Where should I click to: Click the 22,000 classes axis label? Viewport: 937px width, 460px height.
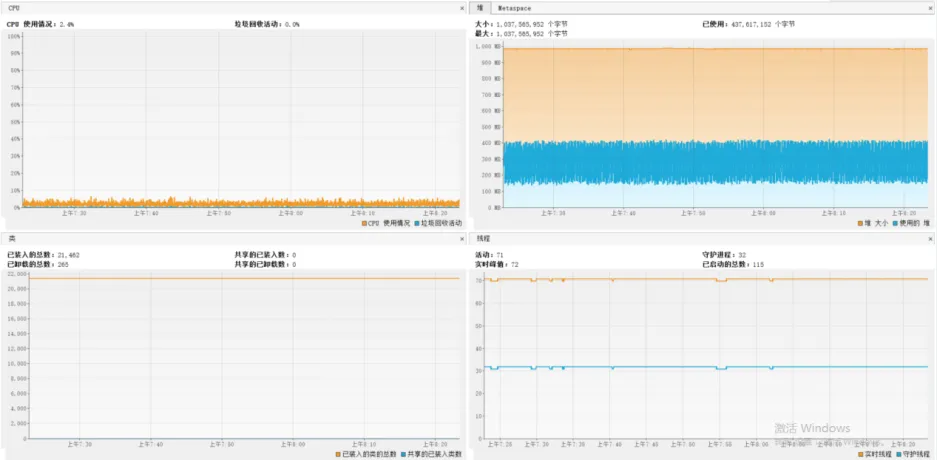(x=19, y=274)
